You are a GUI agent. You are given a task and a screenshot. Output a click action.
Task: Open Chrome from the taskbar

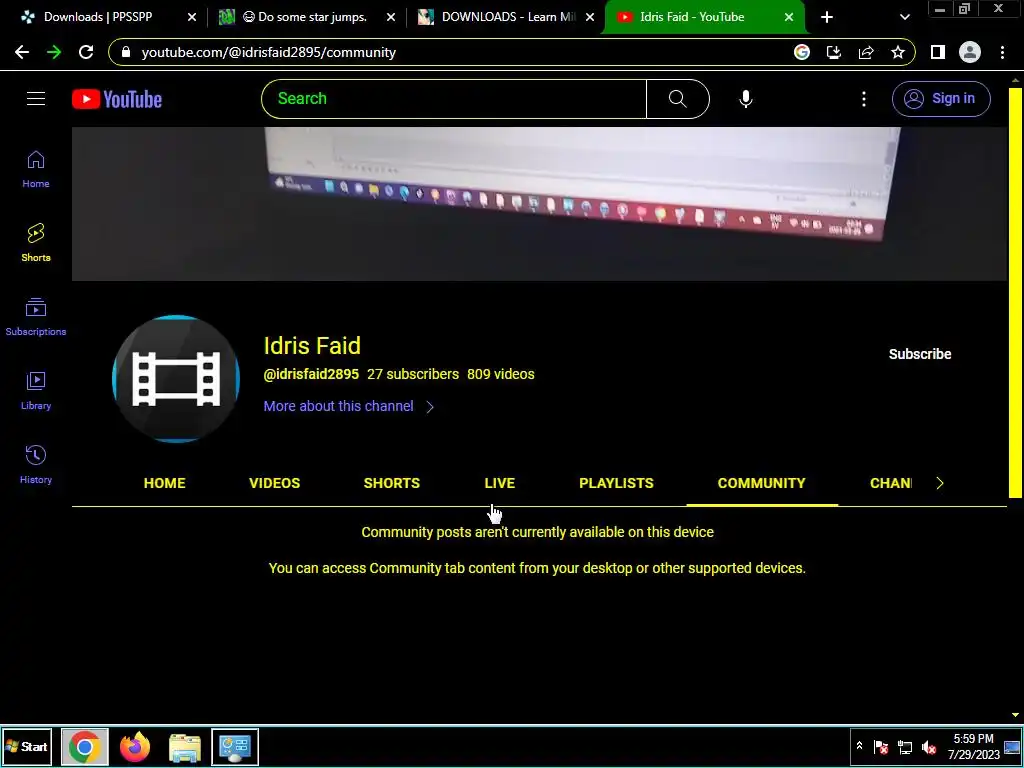pyautogui.click(x=85, y=747)
